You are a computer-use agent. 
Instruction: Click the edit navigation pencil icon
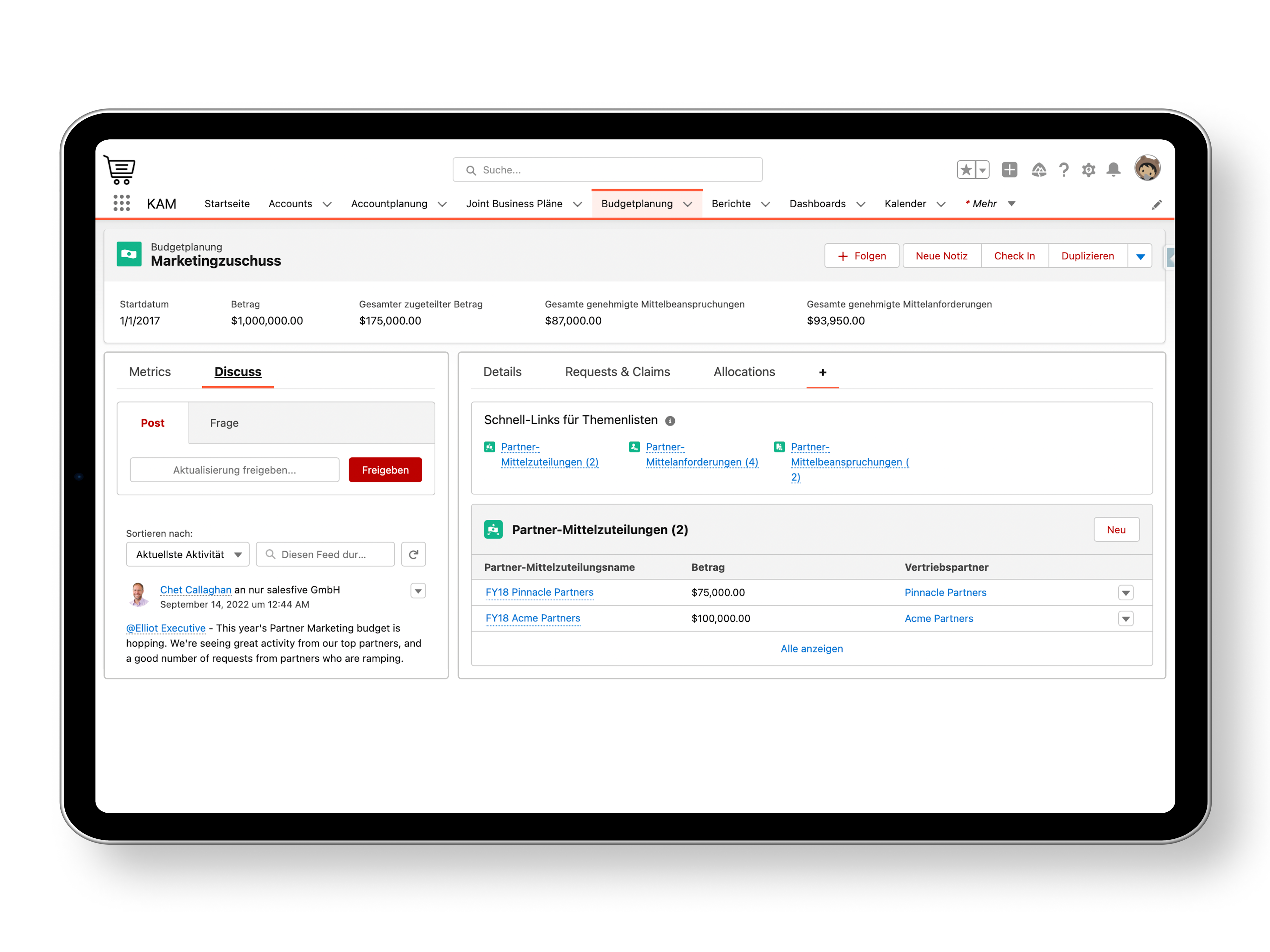coord(1156,205)
